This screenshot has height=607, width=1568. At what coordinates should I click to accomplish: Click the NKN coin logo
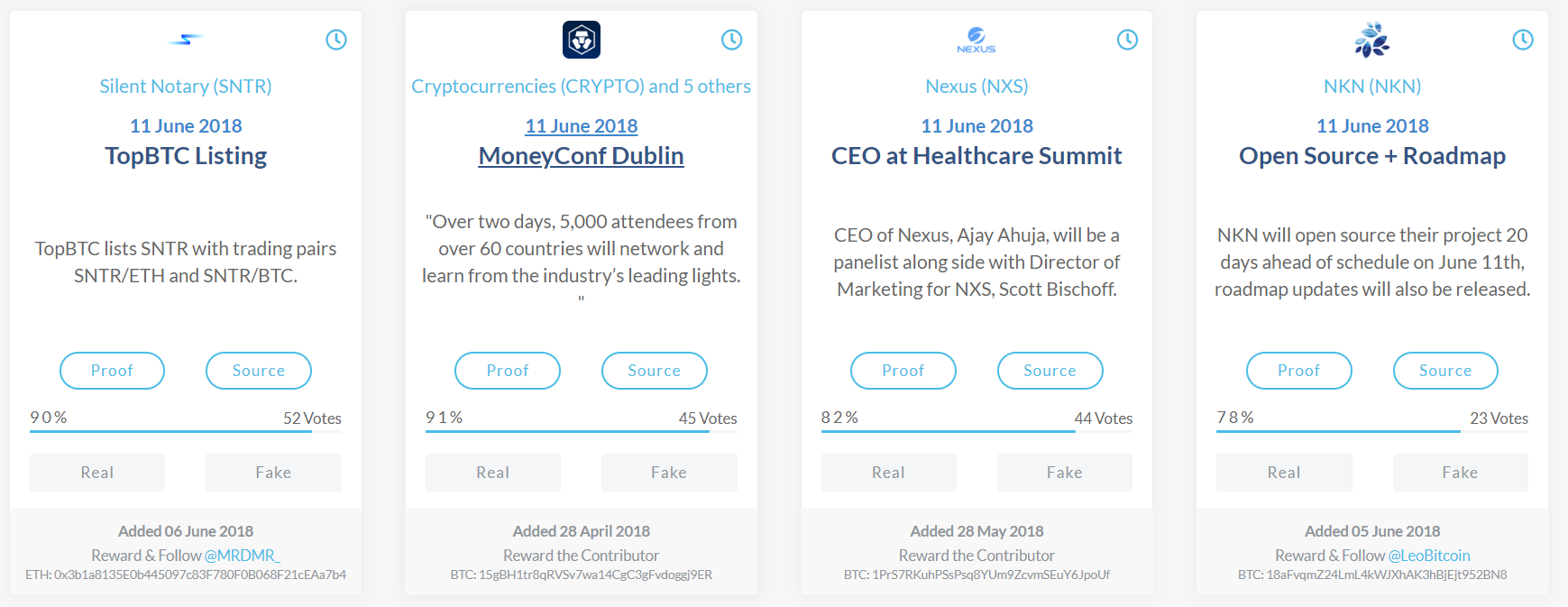tap(1371, 40)
